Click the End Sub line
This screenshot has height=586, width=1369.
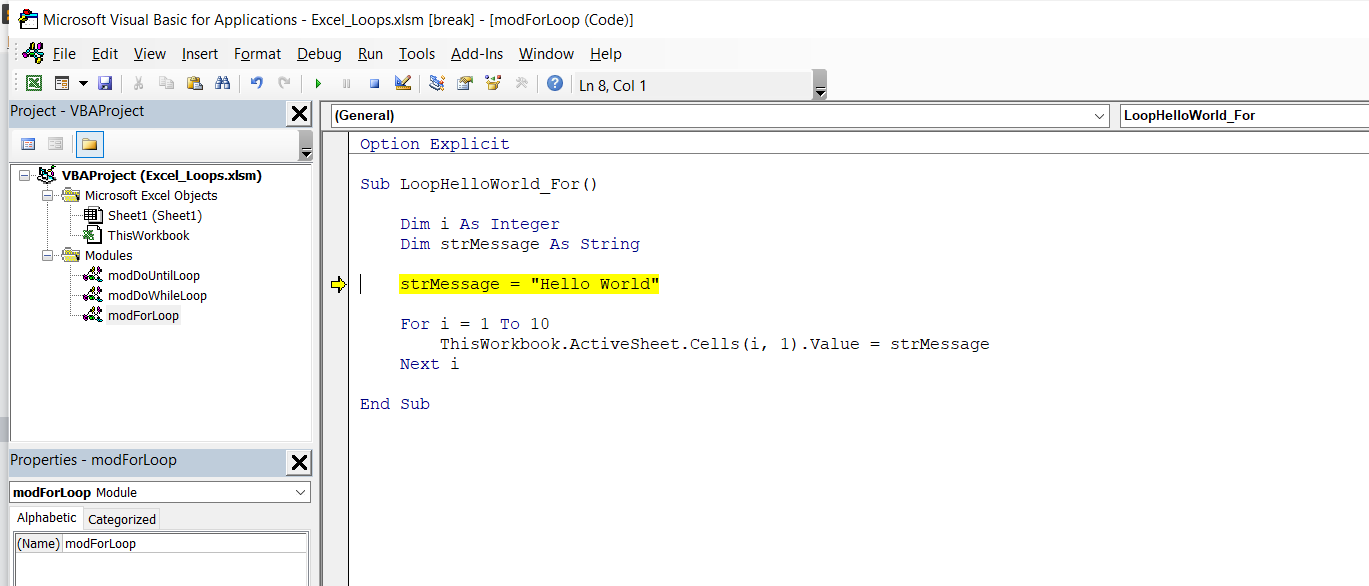pyautogui.click(x=395, y=404)
